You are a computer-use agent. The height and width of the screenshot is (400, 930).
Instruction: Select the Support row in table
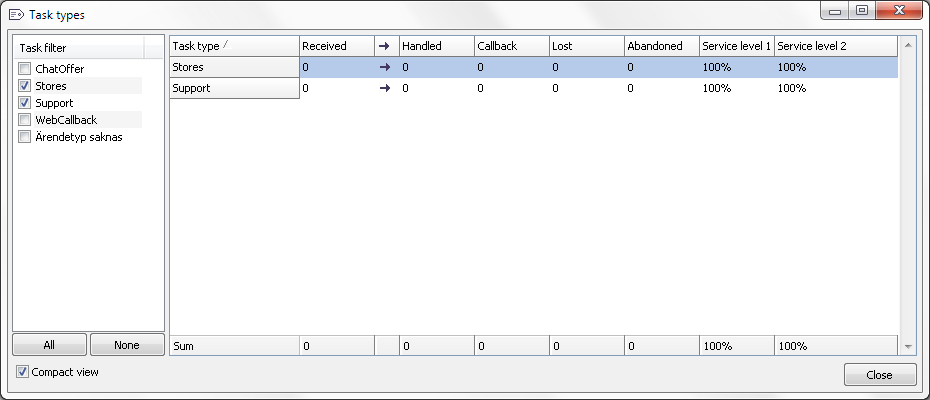tap(234, 88)
